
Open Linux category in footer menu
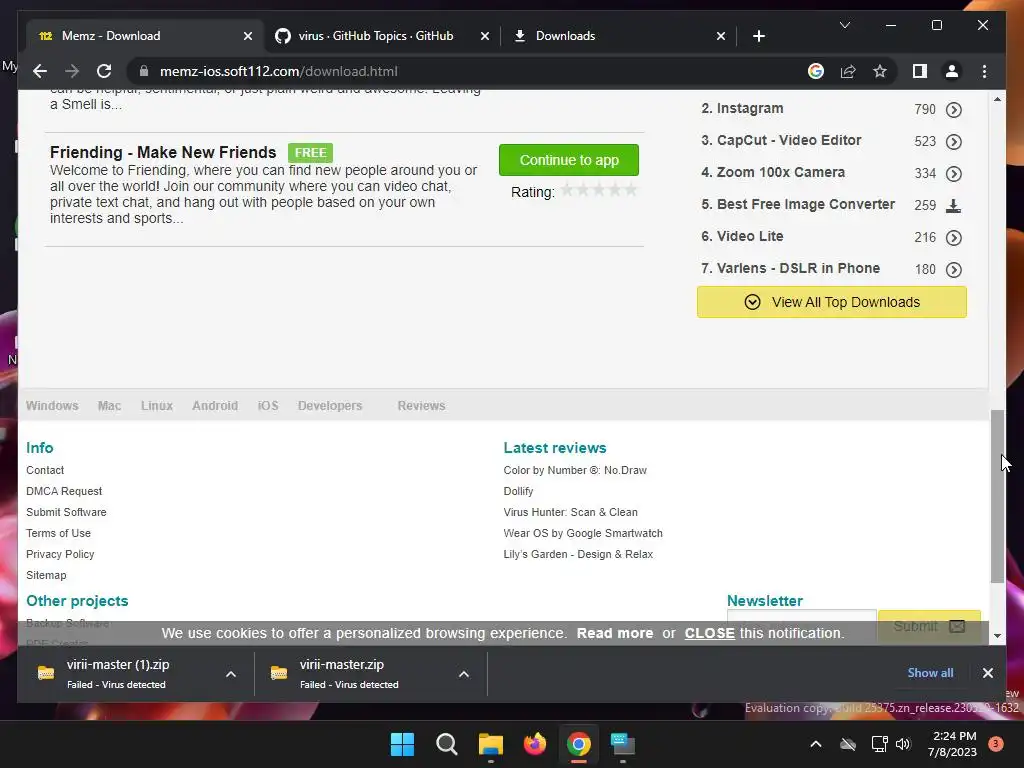pyautogui.click(x=157, y=406)
